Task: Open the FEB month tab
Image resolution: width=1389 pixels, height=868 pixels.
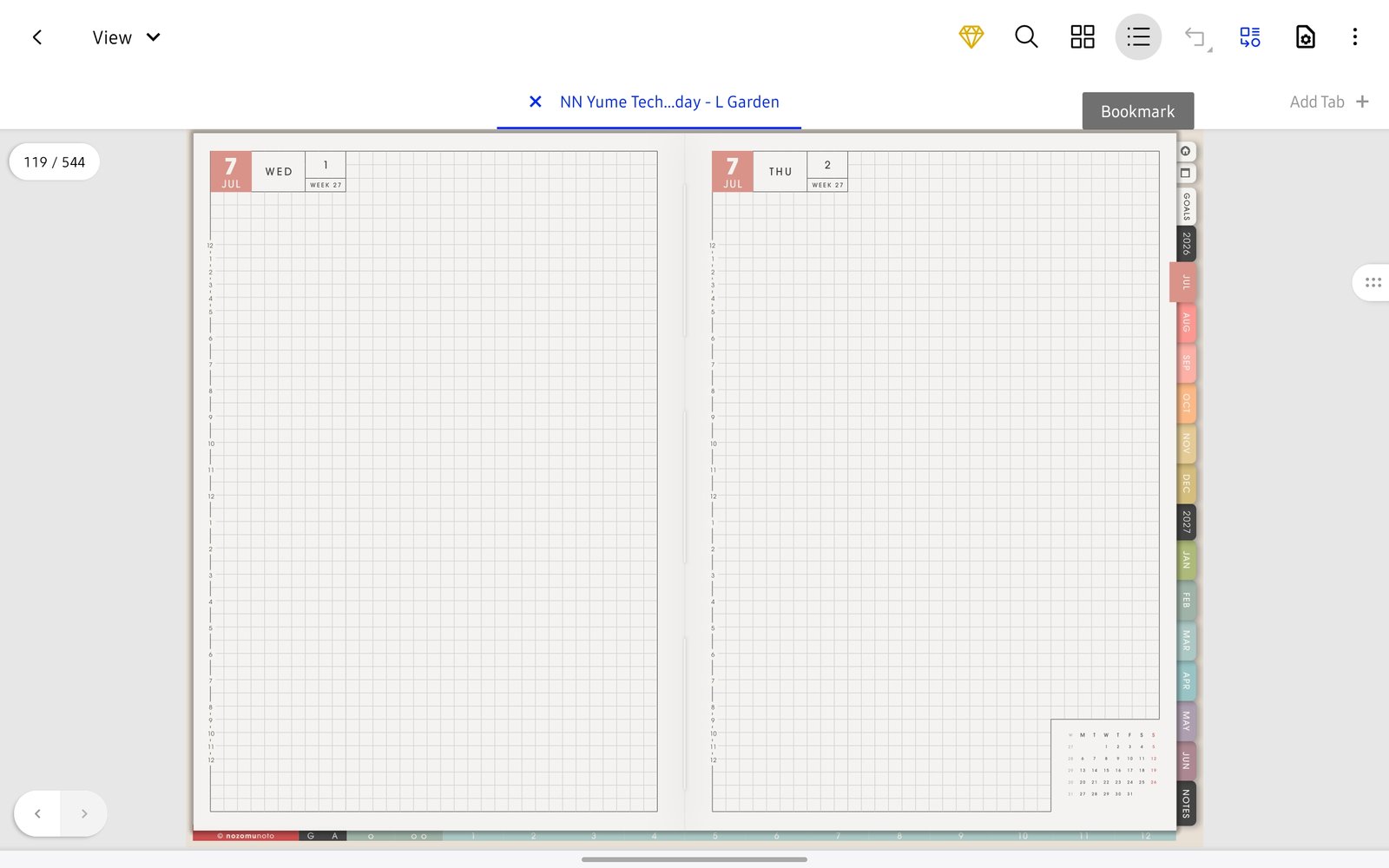Action: click(x=1187, y=601)
